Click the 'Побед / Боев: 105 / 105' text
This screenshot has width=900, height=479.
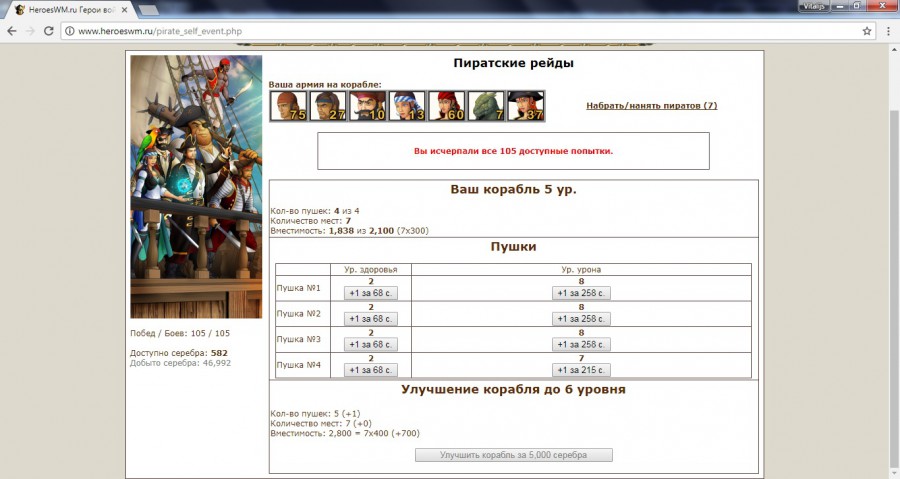click(180, 333)
